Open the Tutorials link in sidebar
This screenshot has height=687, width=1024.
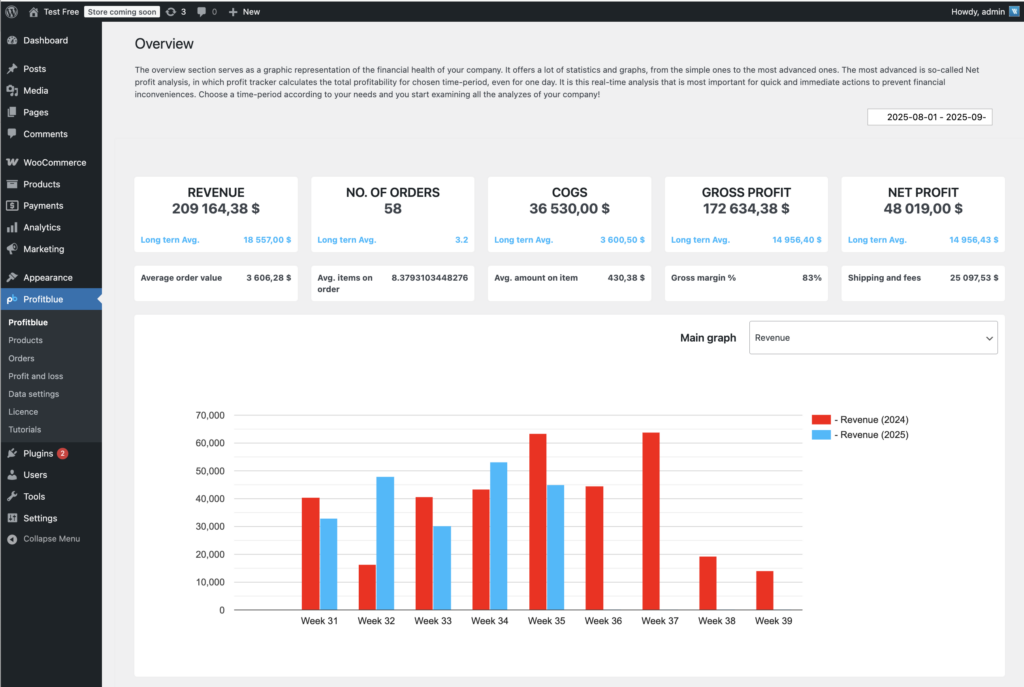pyautogui.click(x=25, y=429)
